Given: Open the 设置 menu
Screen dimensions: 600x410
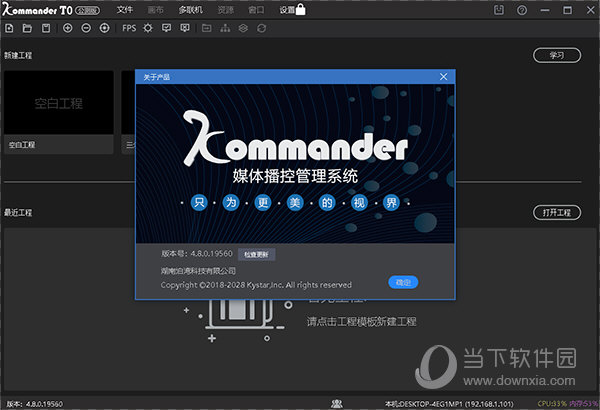Looking at the screenshot, I should (287, 10).
